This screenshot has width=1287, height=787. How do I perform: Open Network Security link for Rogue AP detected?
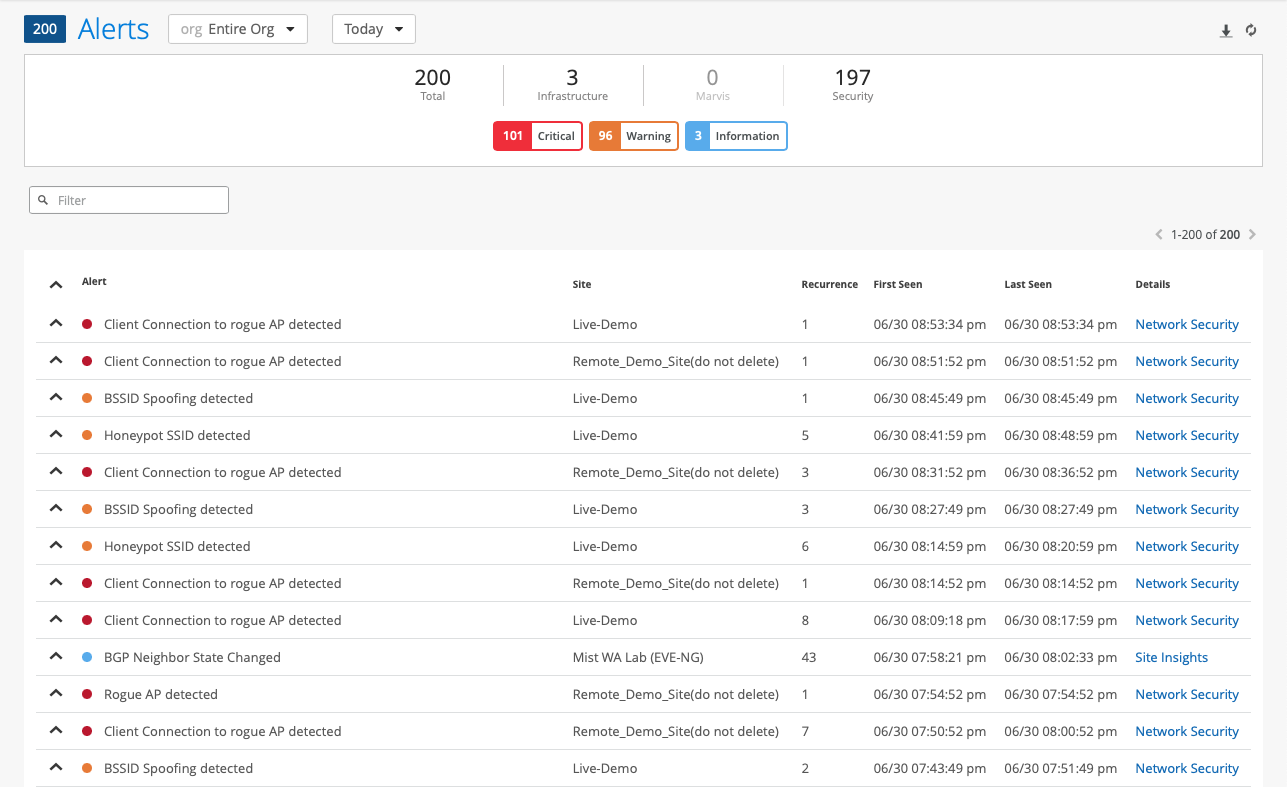coord(1186,695)
